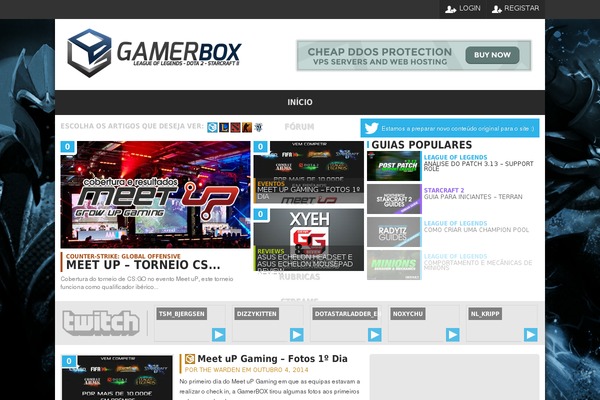
Task: Open the Asus Echelon headset review tile
Action: tap(309, 240)
